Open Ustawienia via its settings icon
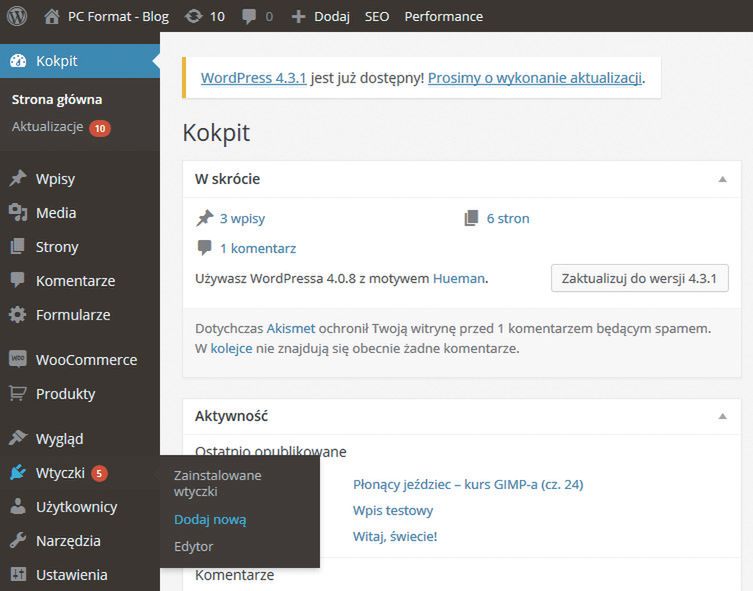The height and width of the screenshot is (591, 753). pyautogui.click(x=17, y=575)
